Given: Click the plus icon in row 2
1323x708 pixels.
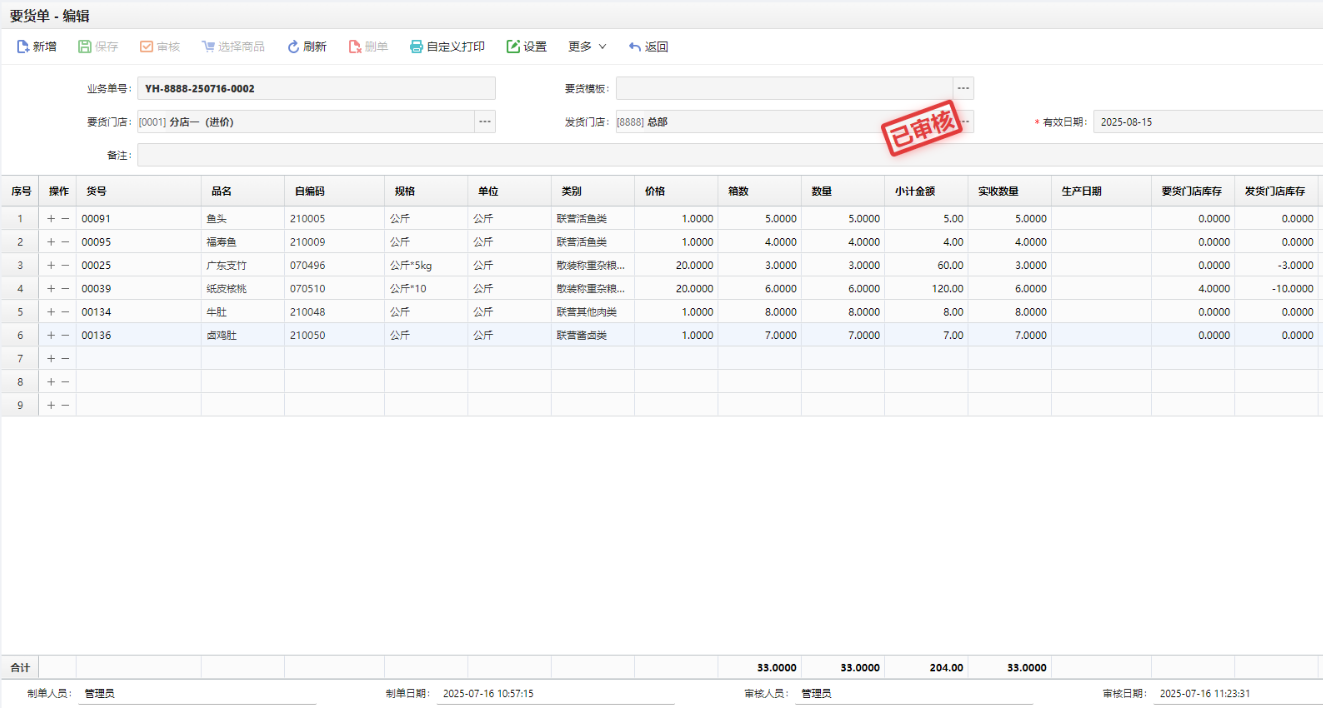Looking at the screenshot, I should point(51,242).
